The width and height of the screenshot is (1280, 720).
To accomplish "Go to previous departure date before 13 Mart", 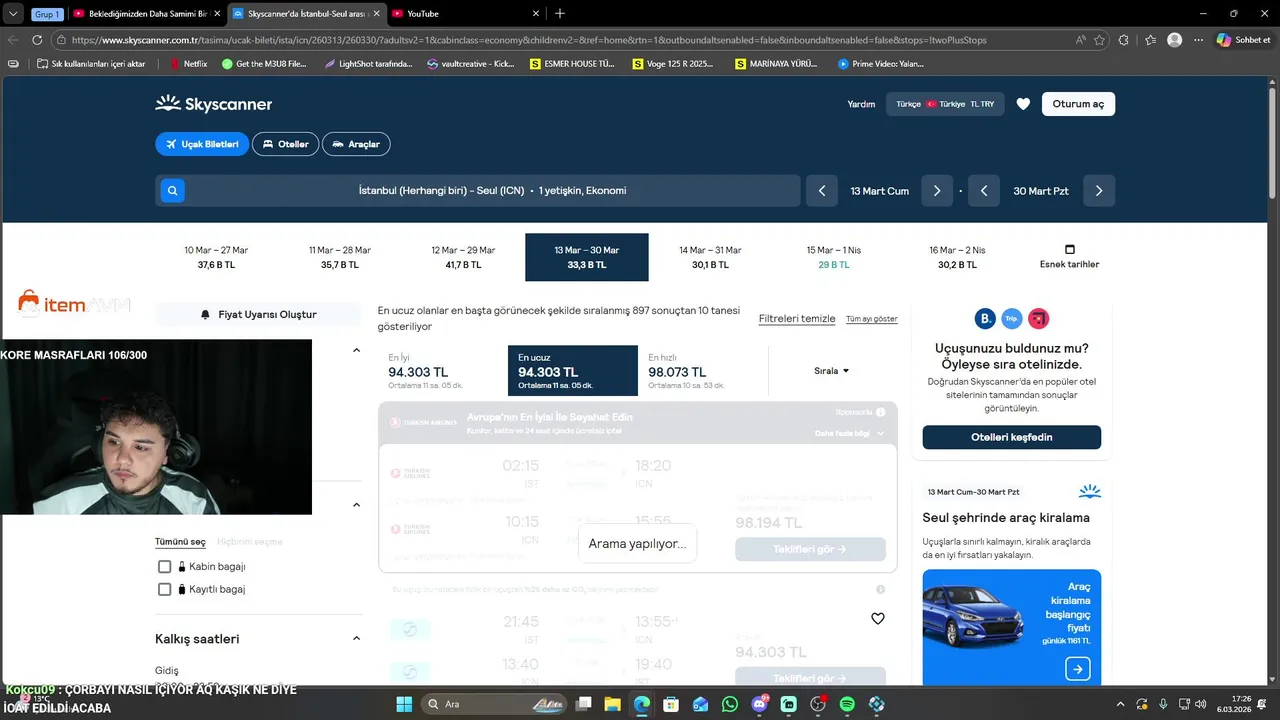I will (822, 191).
